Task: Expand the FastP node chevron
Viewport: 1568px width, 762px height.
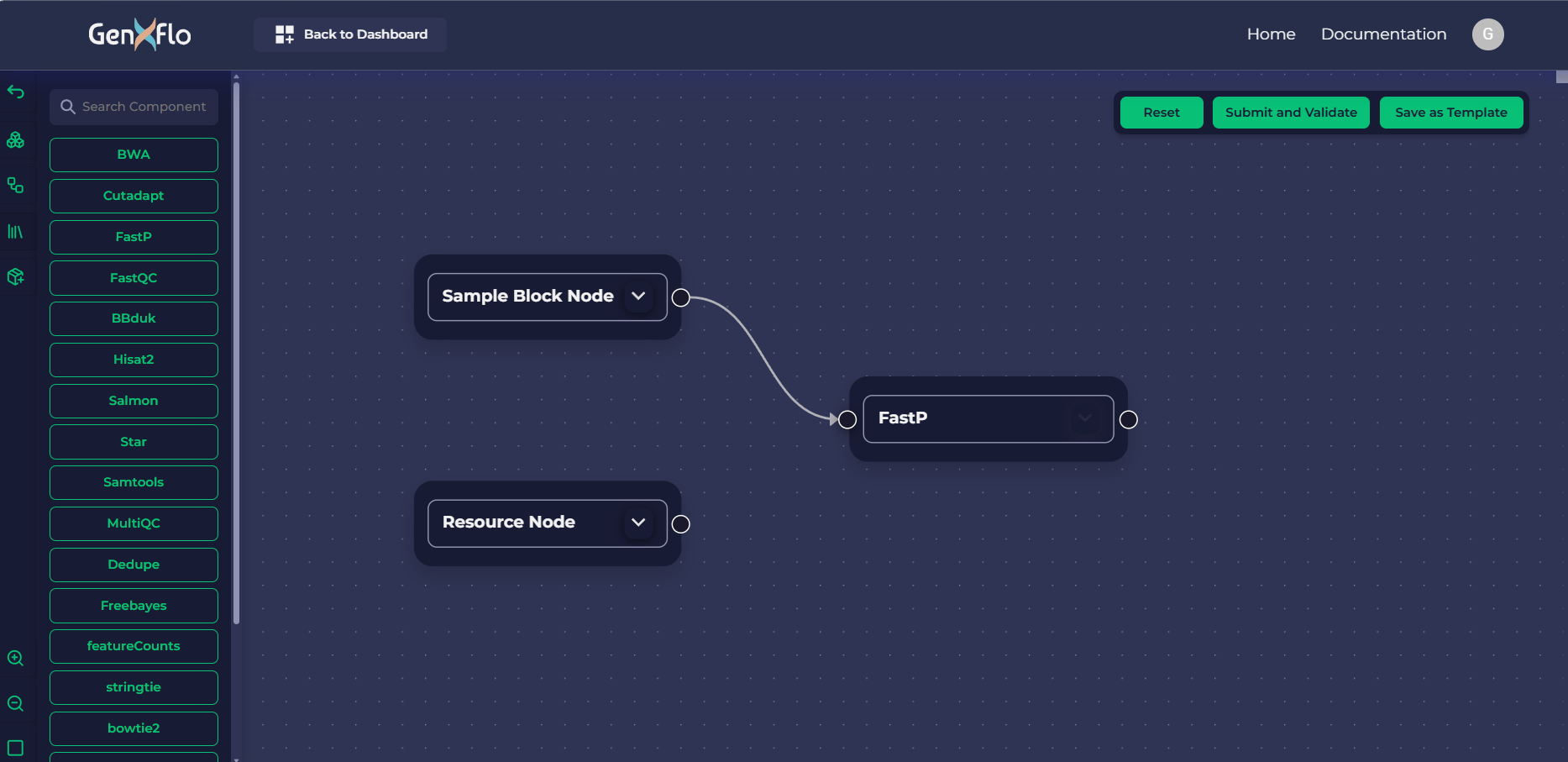Action: point(1085,418)
